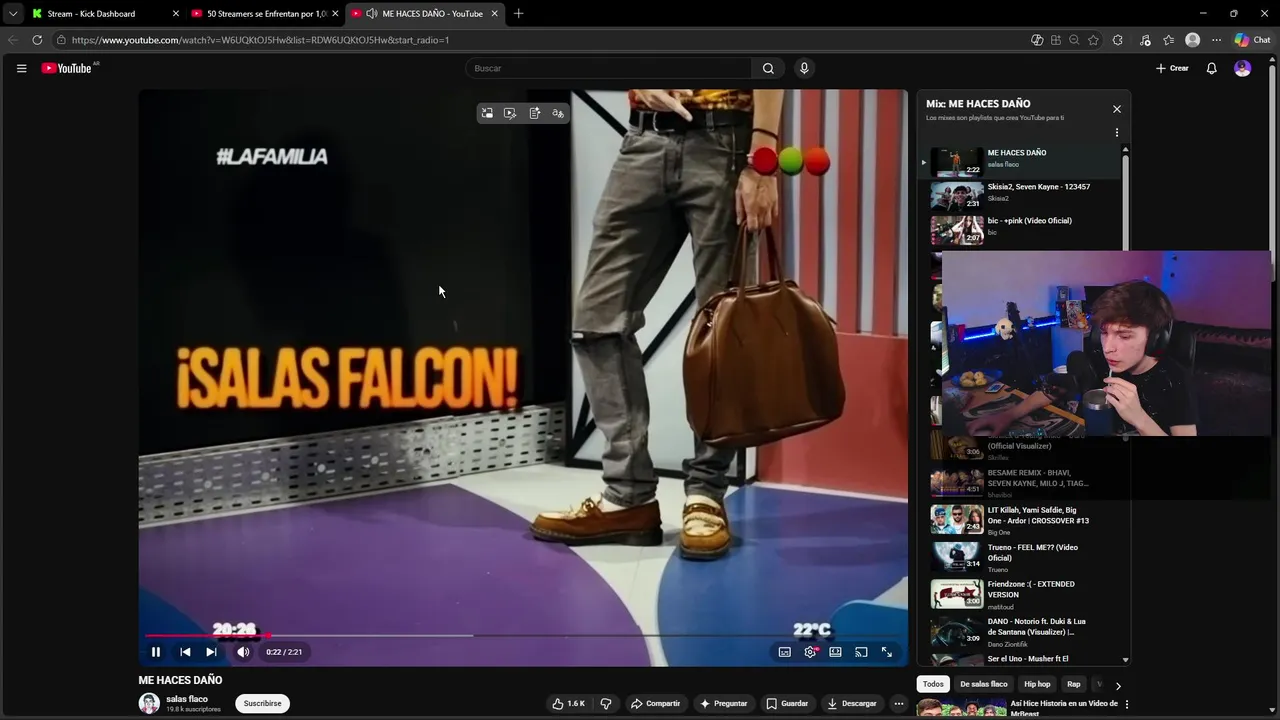Click the search magnifier button
This screenshot has width=1280, height=720.
[768, 68]
